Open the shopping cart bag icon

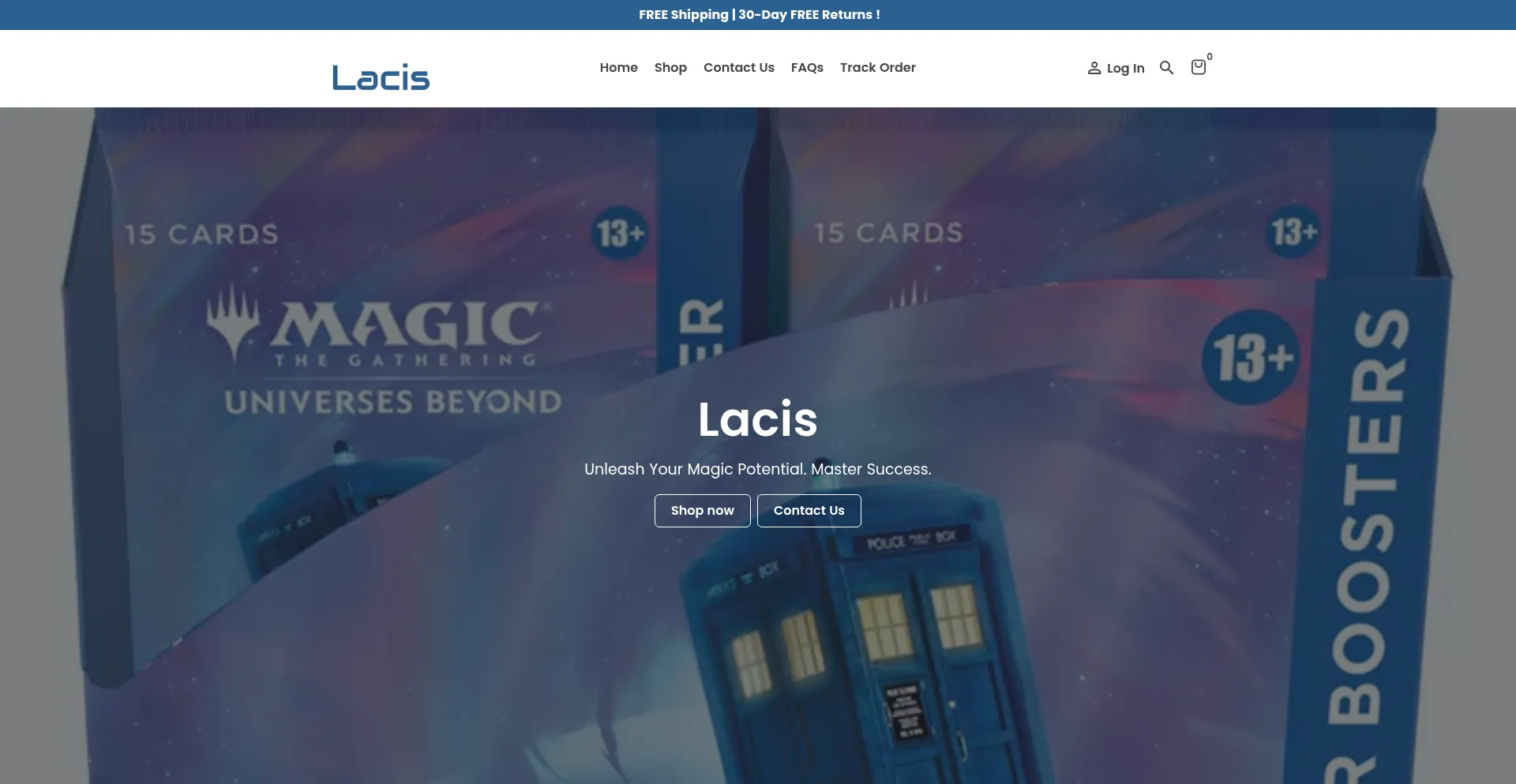pos(1199,67)
